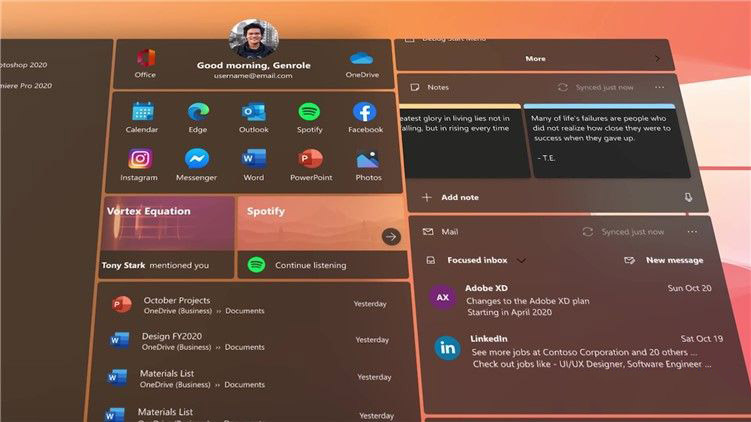Open the Notes widget more options menu
This screenshot has height=422, width=751.
(660, 87)
